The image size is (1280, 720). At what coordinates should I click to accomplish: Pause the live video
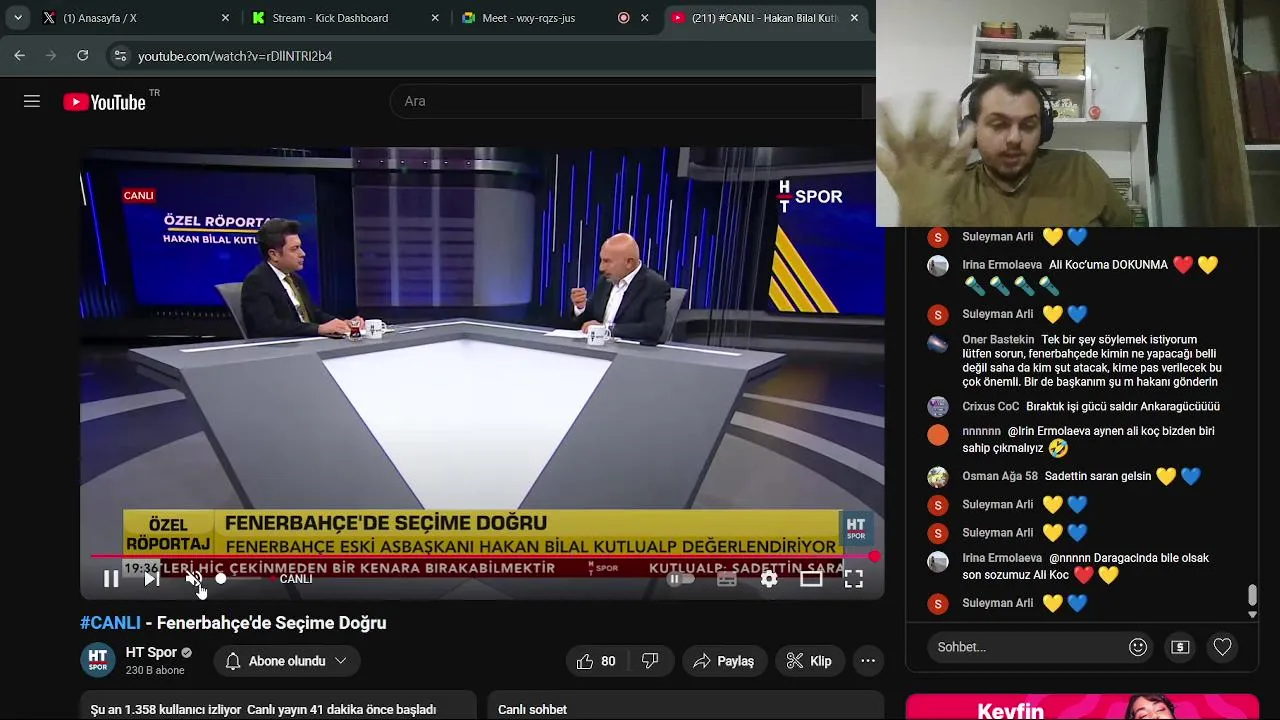[111, 579]
